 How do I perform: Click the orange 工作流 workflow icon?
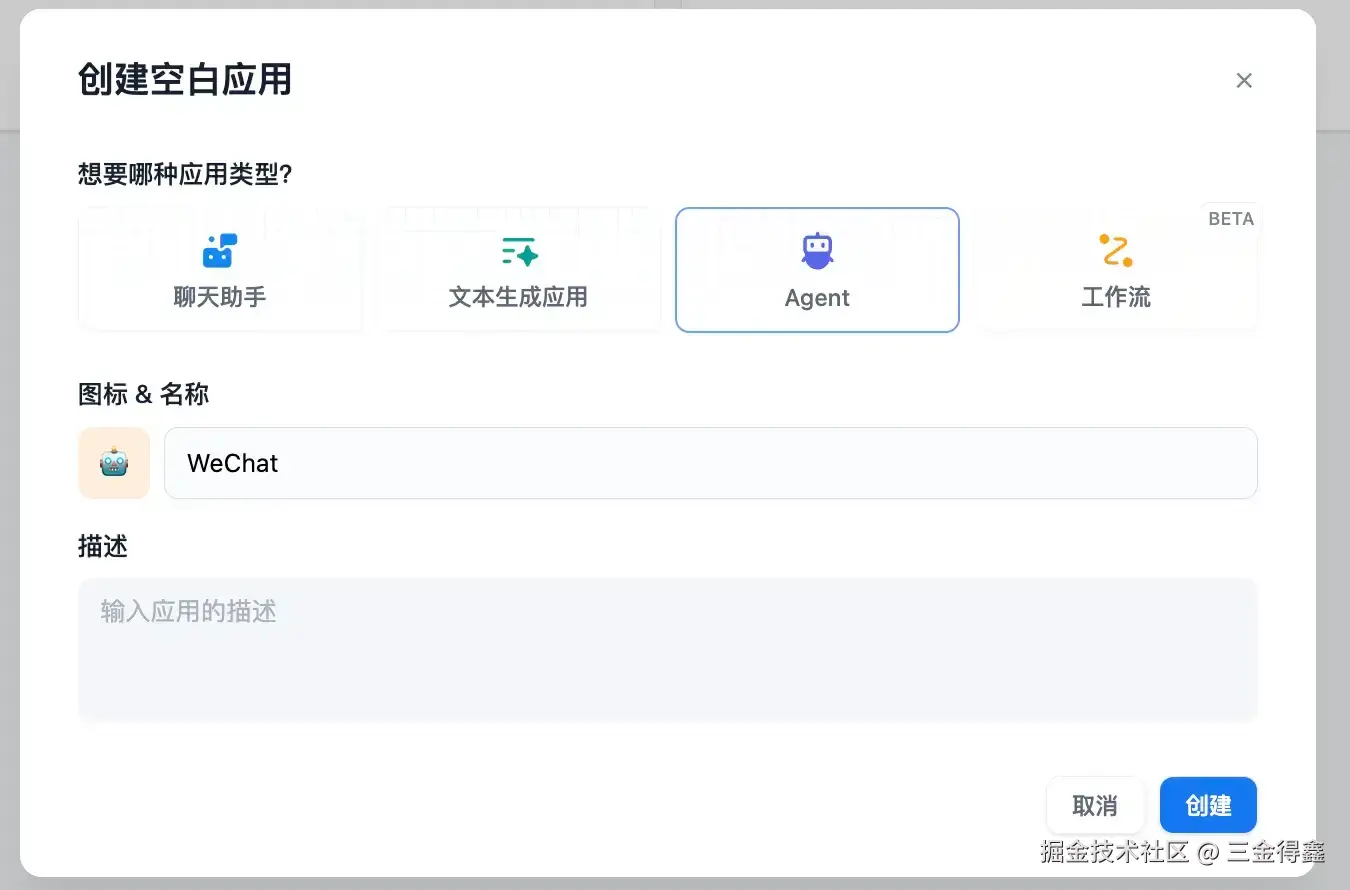click(x=1116, y=250)
